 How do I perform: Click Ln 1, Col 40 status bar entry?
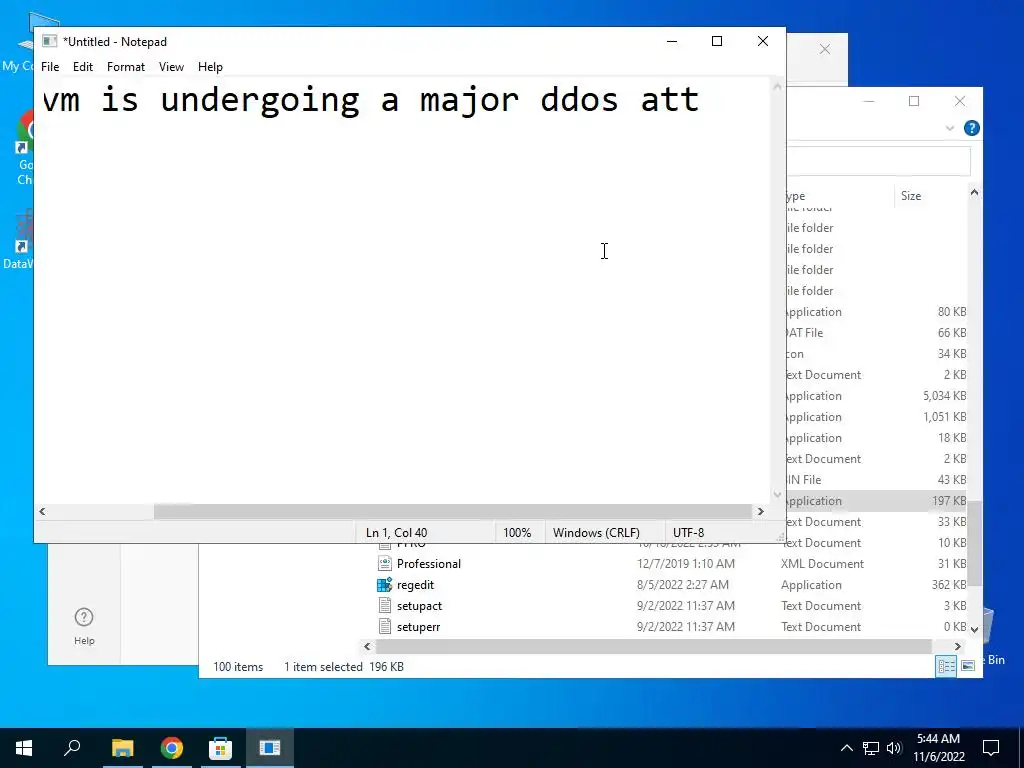[x=396, y=532]
